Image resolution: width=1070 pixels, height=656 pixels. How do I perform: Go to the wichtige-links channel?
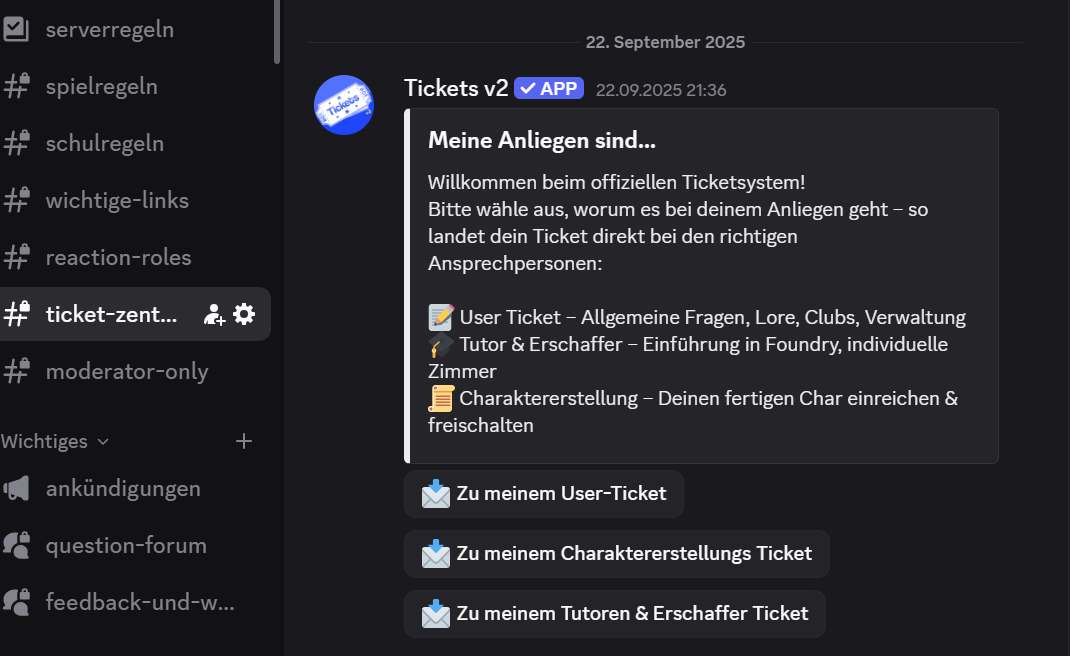[116, 200]
